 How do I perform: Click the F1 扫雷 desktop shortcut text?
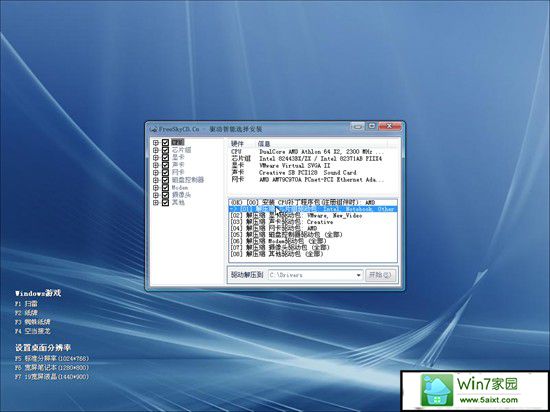(x=26, y=304)
